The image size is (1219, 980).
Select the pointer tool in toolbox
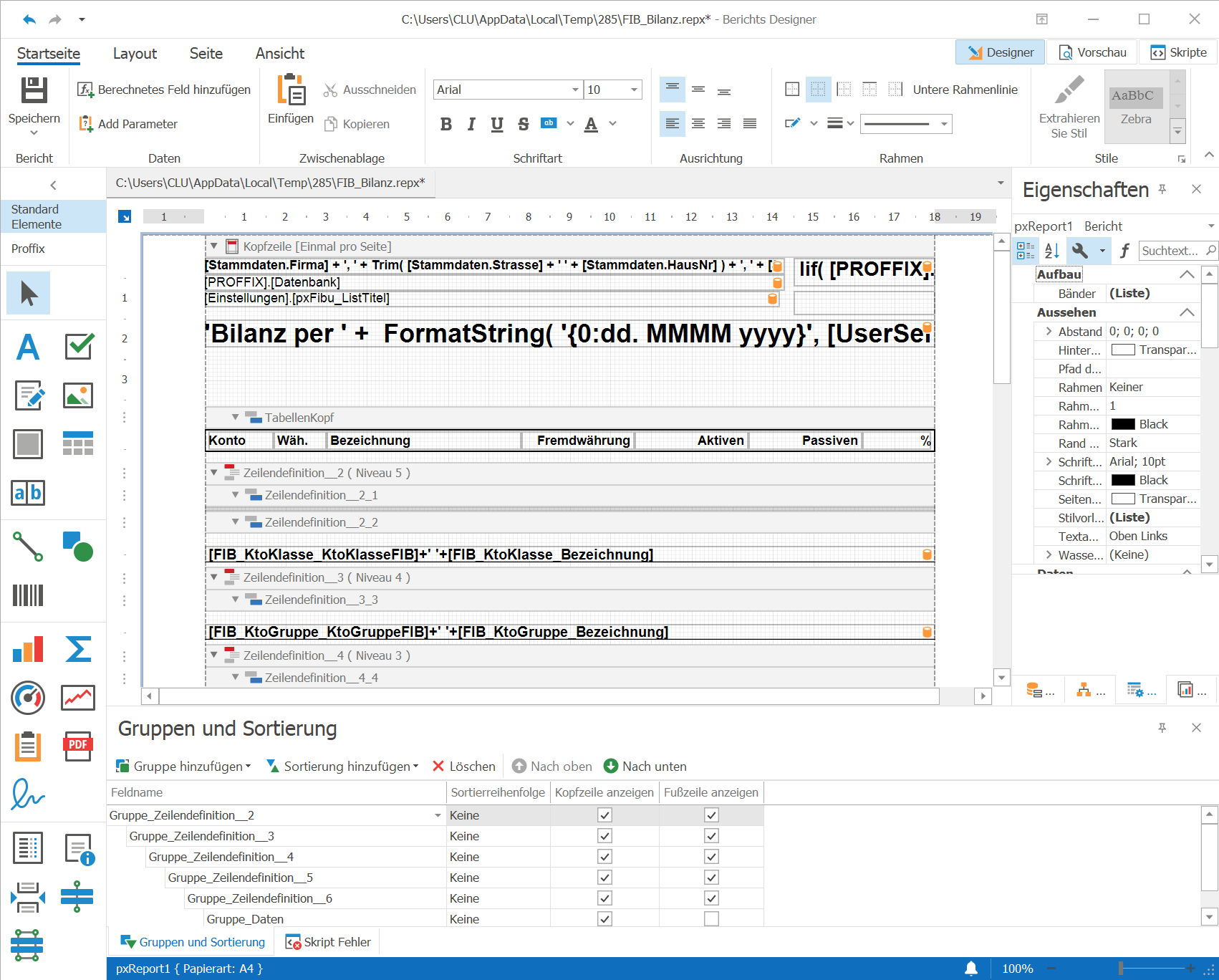pyautogui.click(x=29, y=293)
